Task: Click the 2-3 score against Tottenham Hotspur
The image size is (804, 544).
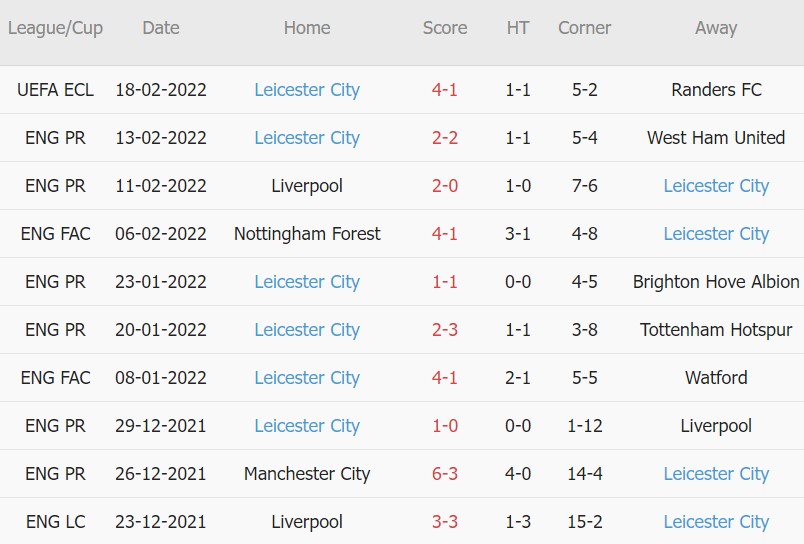Action: [445, 330]
